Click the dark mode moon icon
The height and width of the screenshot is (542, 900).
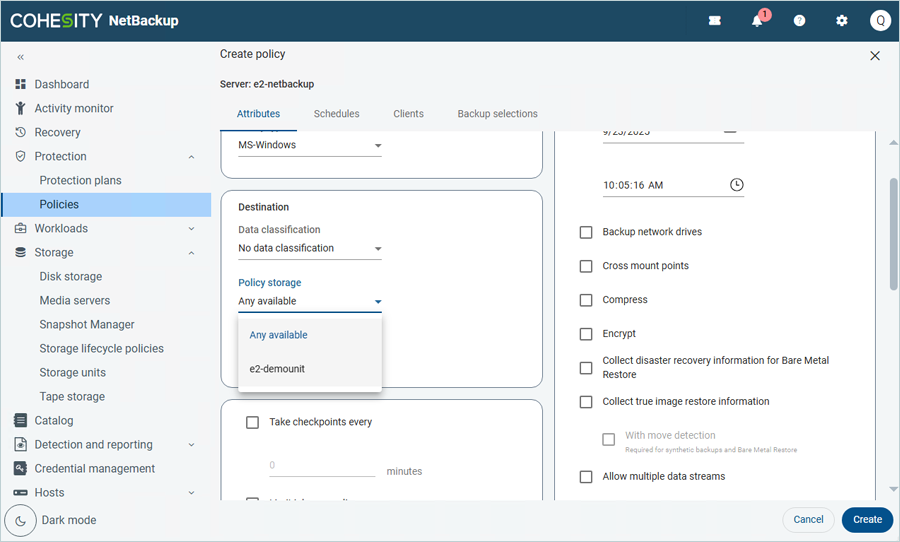tap(20, 520)
